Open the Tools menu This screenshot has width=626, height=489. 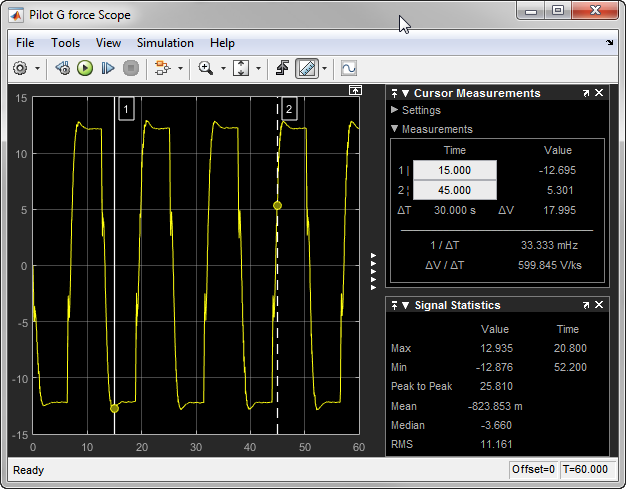[x=65, y=43]
